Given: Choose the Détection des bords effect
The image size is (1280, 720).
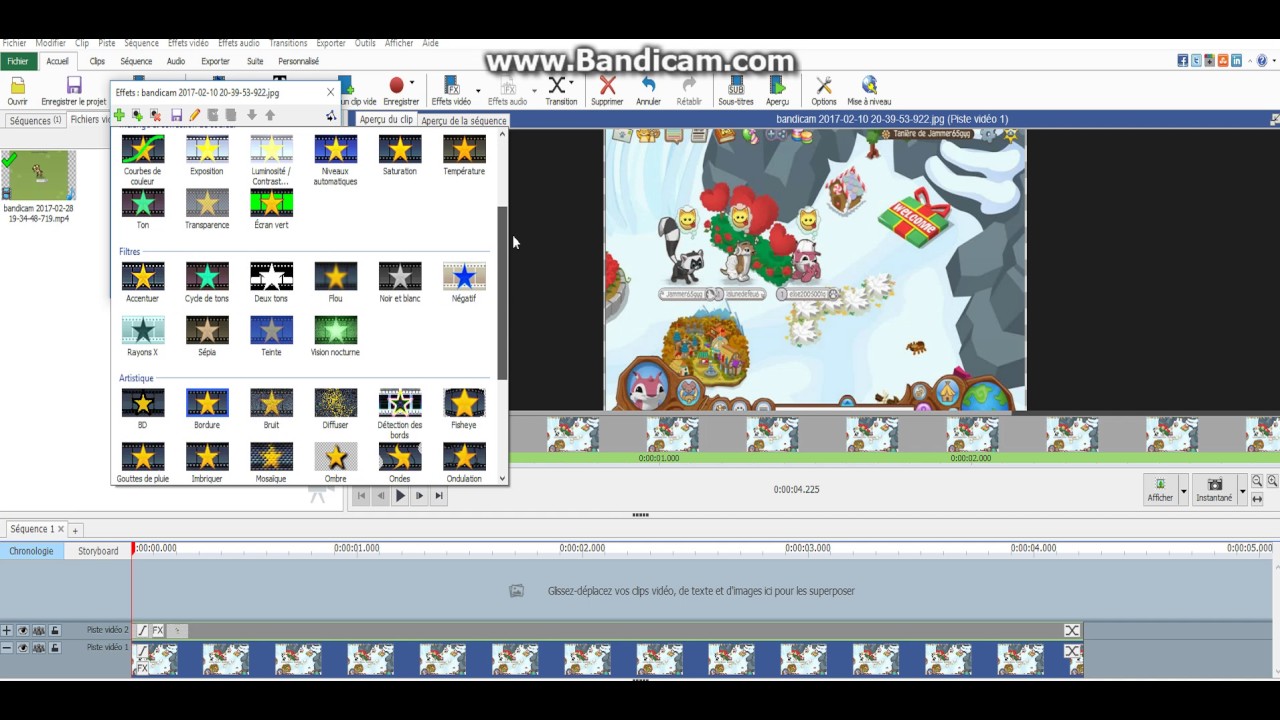Looking at the screenshot, I should 399,415.
